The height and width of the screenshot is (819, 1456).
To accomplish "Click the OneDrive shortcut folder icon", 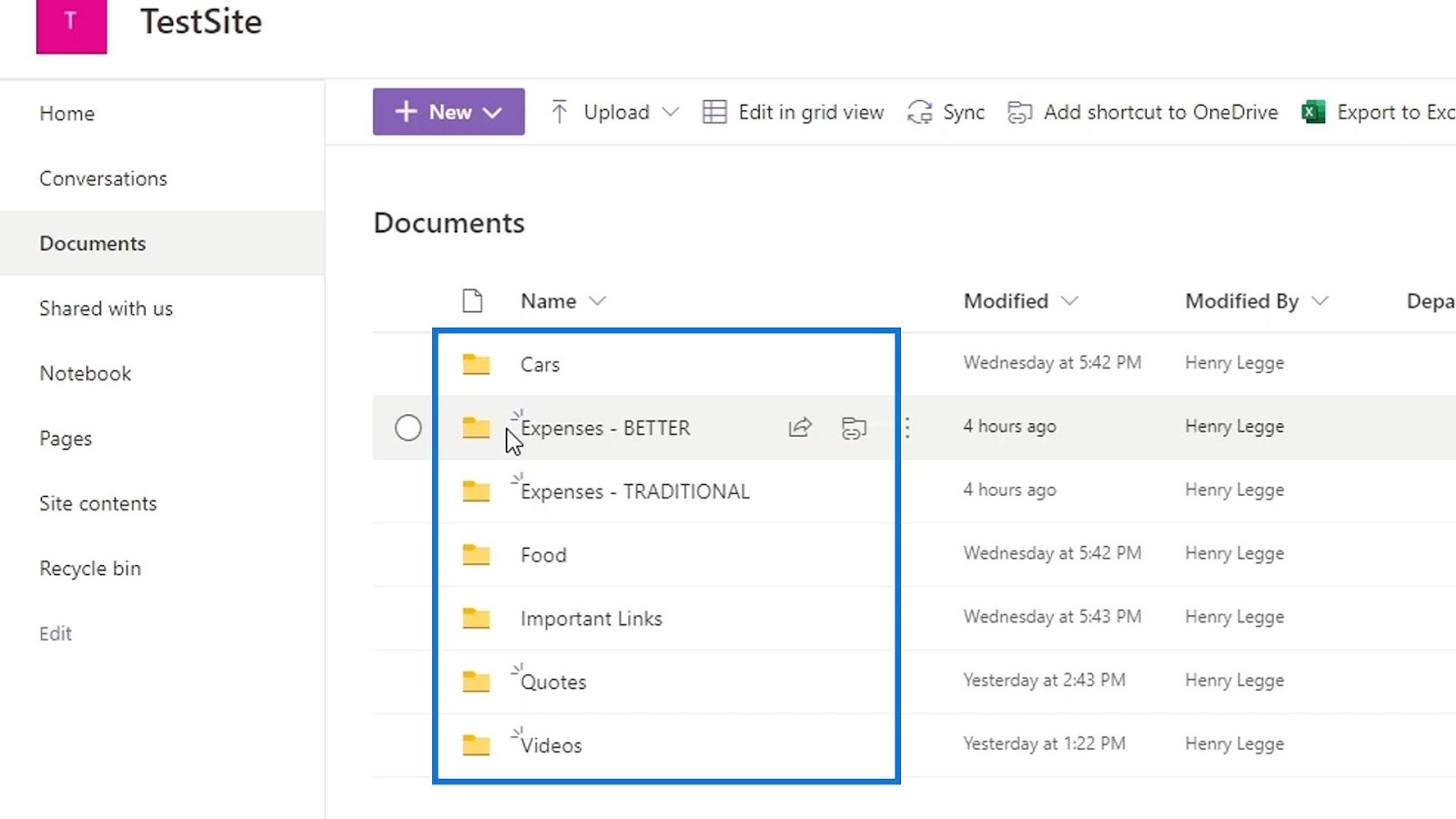I will (1020, 112).
